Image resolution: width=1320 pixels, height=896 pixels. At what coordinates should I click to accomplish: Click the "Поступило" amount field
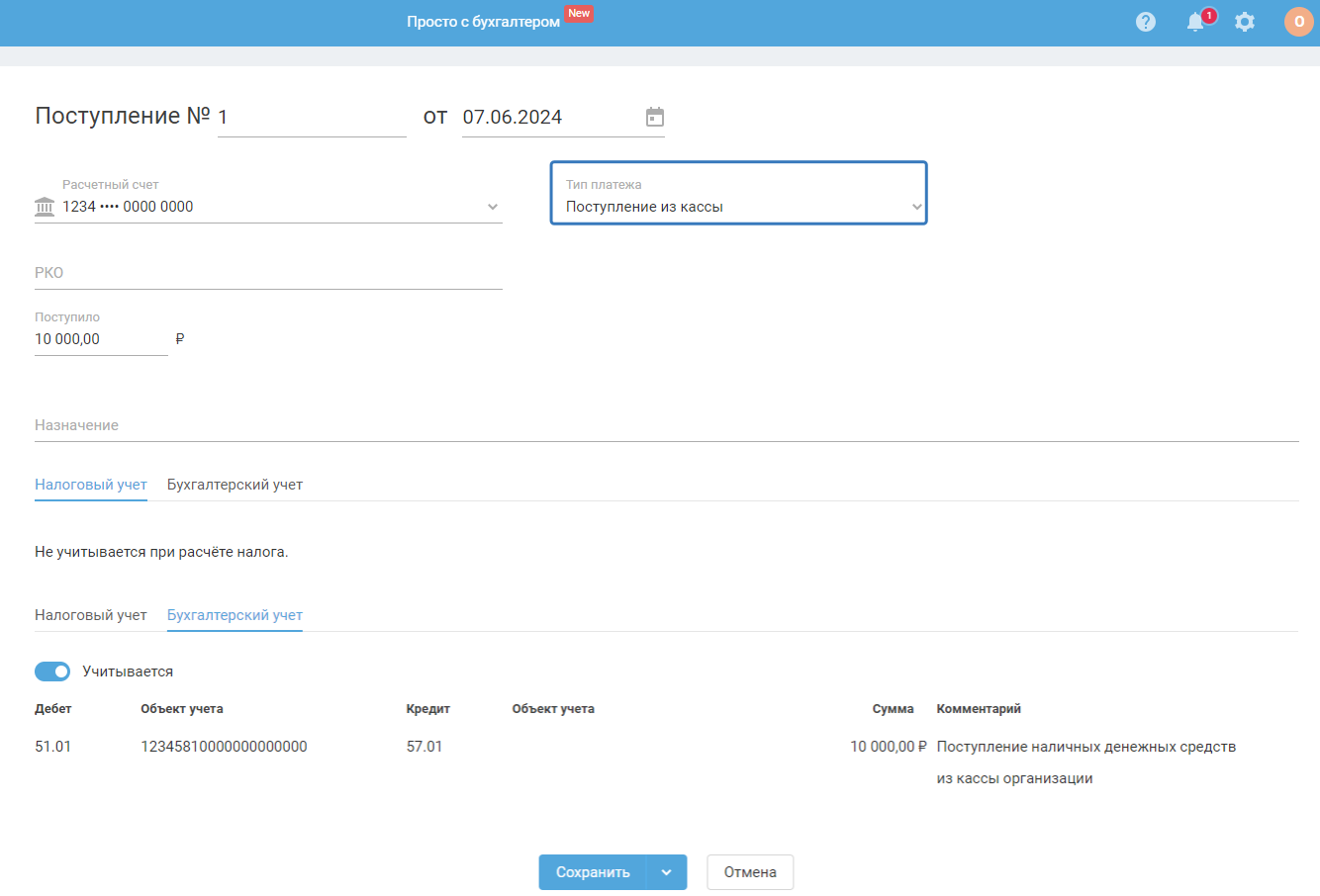pos(99,339)
